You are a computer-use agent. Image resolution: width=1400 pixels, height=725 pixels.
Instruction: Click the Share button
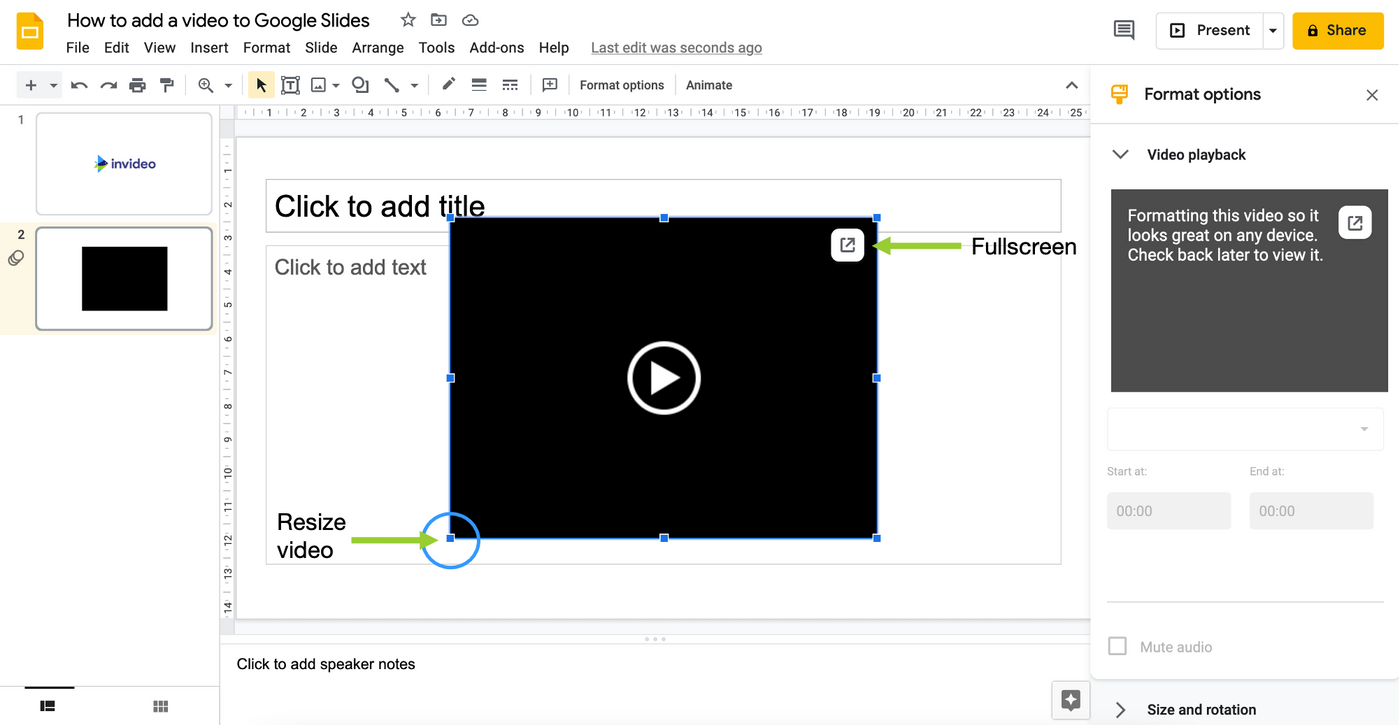coord(1337,30)
